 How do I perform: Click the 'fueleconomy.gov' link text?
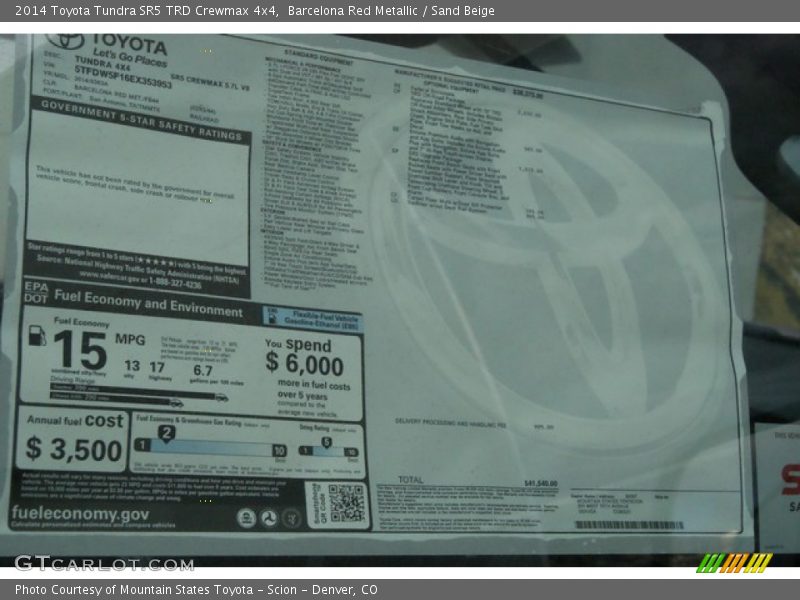(x=80, y=513)
